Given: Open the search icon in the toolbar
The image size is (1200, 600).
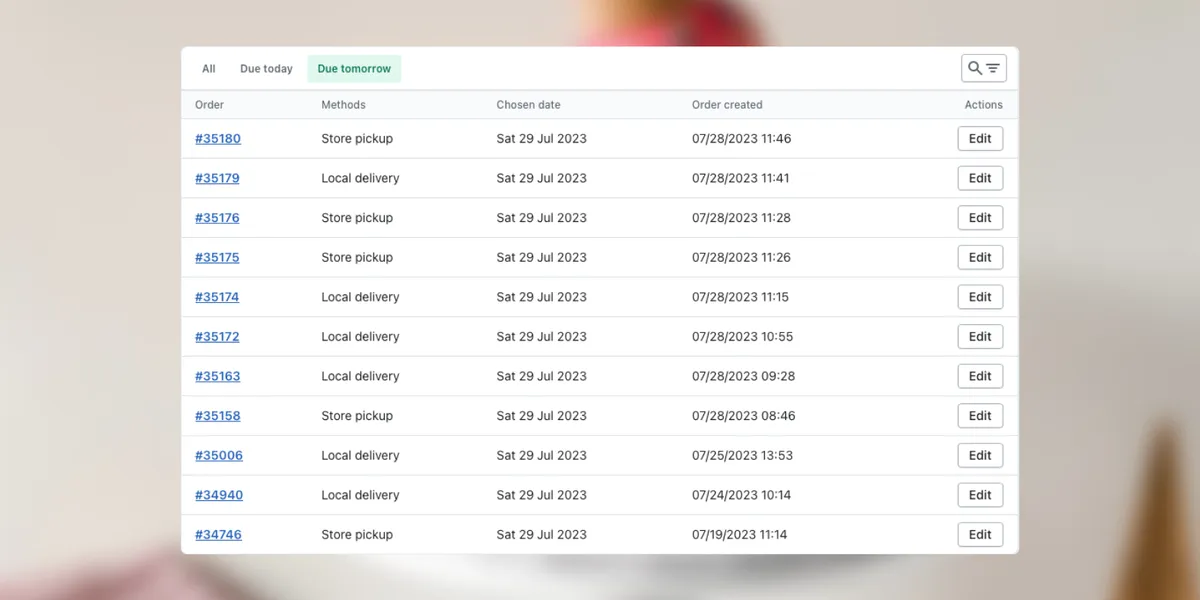Looking at the screenshot, I should (974, 67).
